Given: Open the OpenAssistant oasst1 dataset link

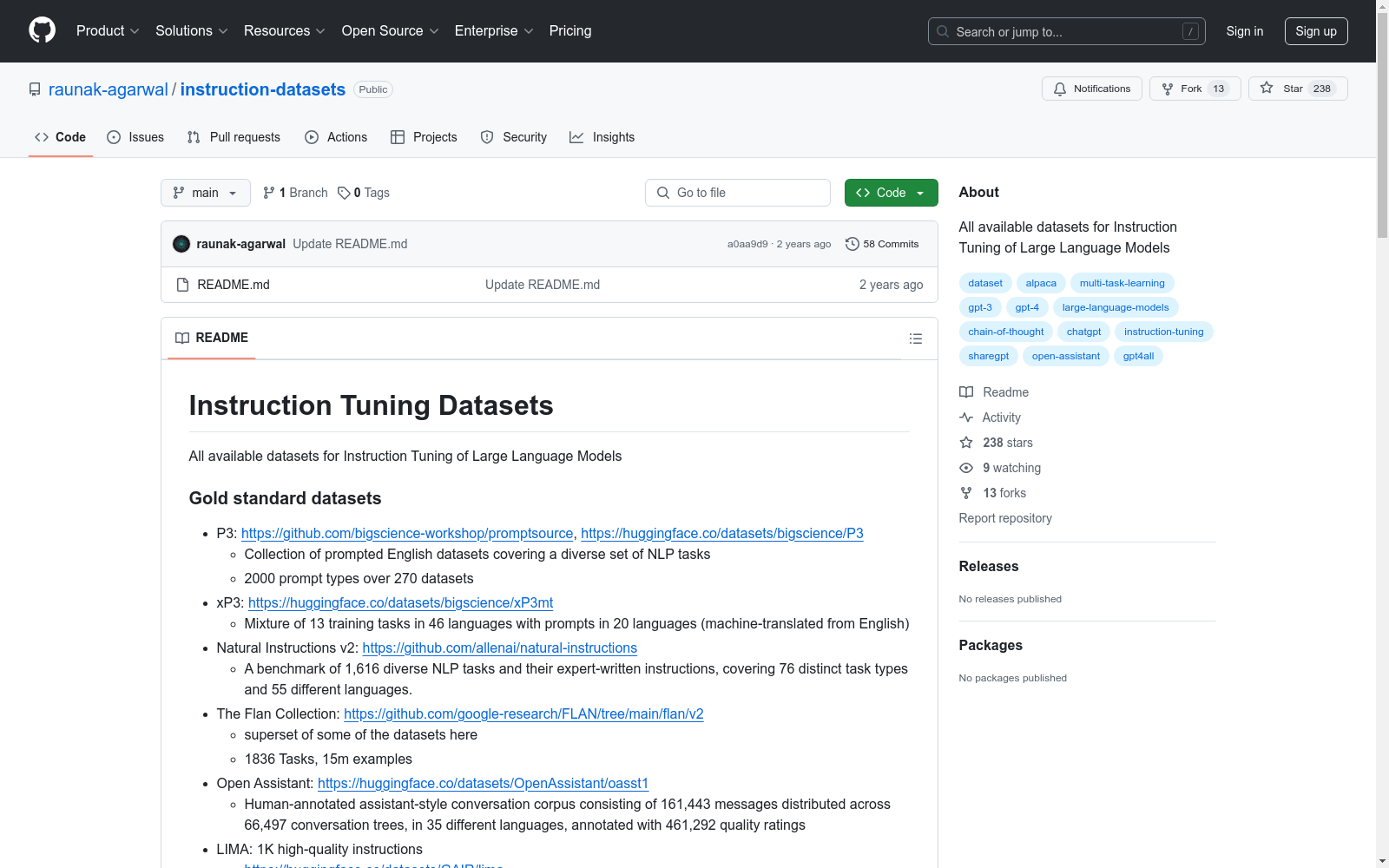Looking at the screenshot, I should coord(484,783).
